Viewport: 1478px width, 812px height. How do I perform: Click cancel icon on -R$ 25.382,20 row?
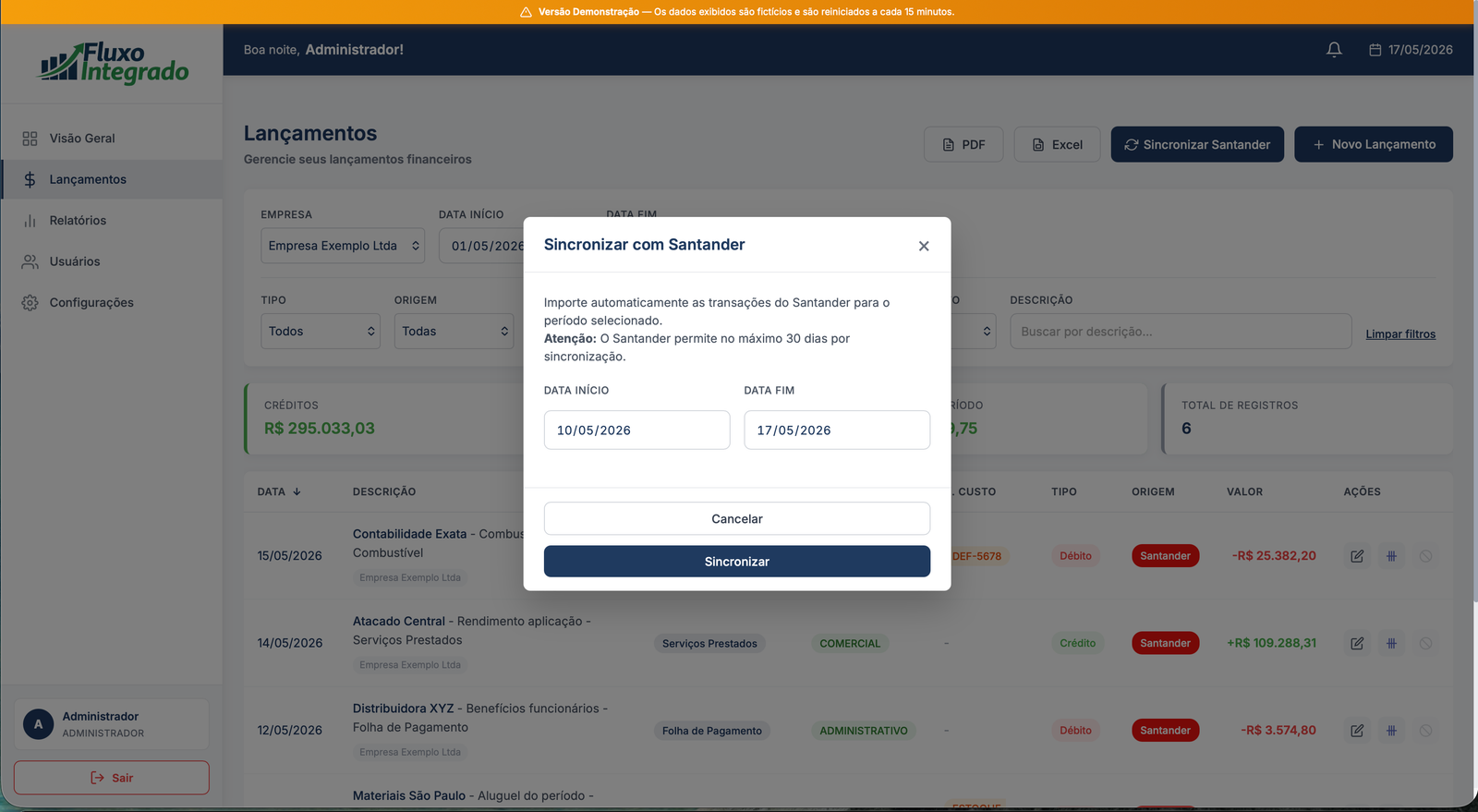coord(1425,556)
